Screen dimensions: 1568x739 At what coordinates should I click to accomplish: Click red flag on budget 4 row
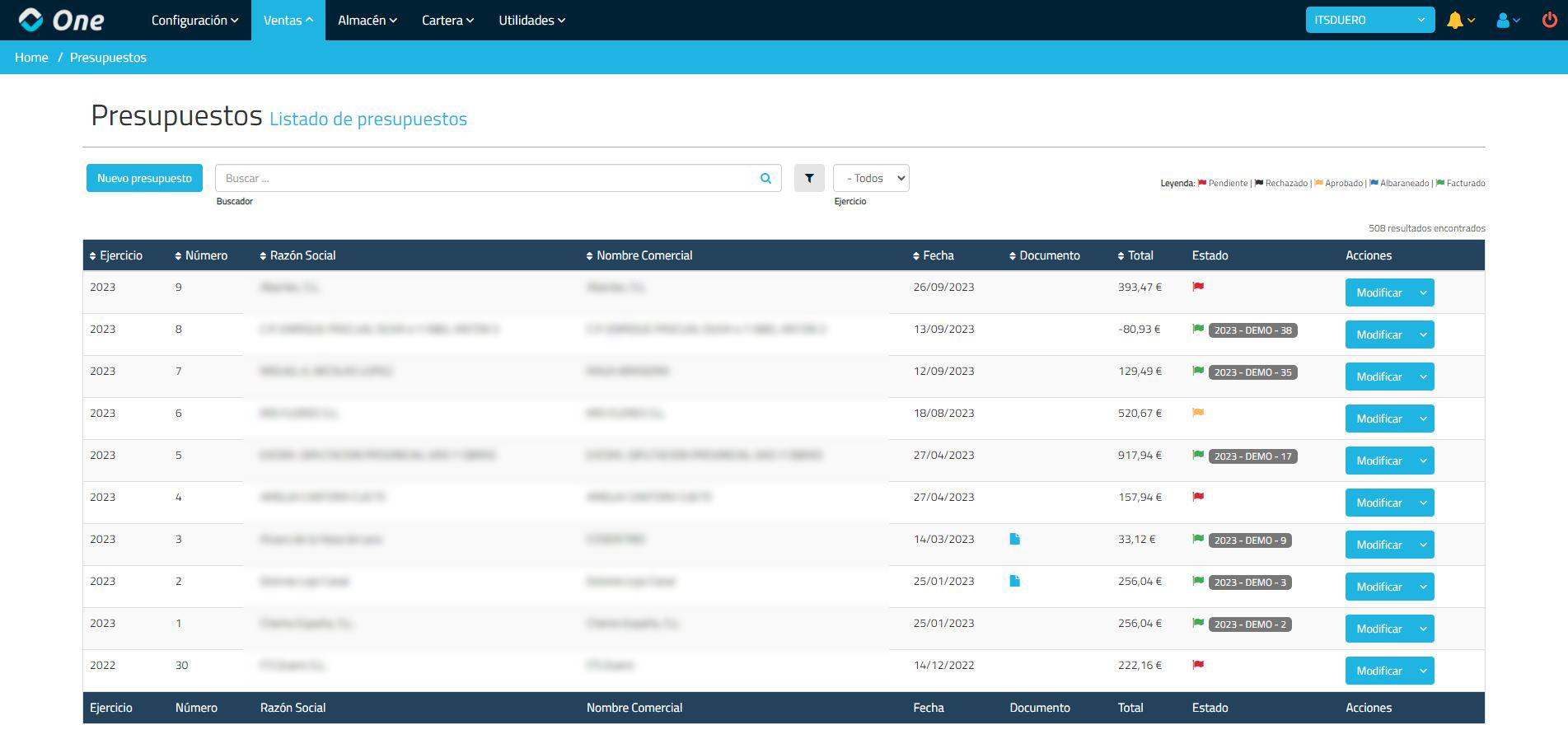click(1198, 497)
